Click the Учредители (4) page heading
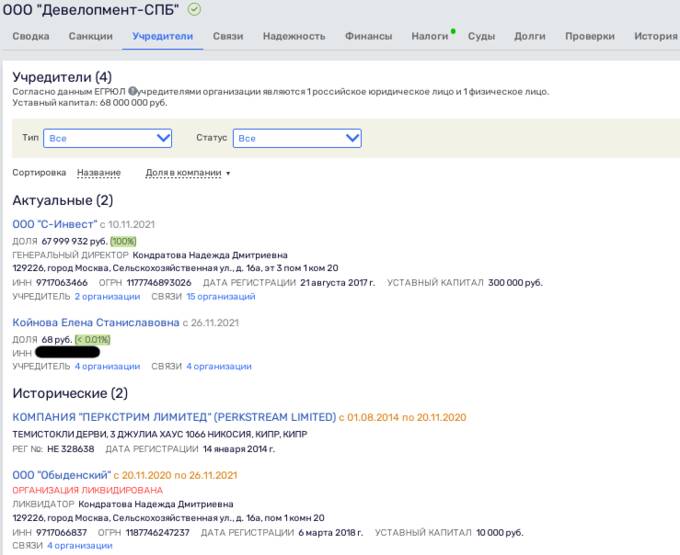680x555 pixels. (x=62, y=77)
